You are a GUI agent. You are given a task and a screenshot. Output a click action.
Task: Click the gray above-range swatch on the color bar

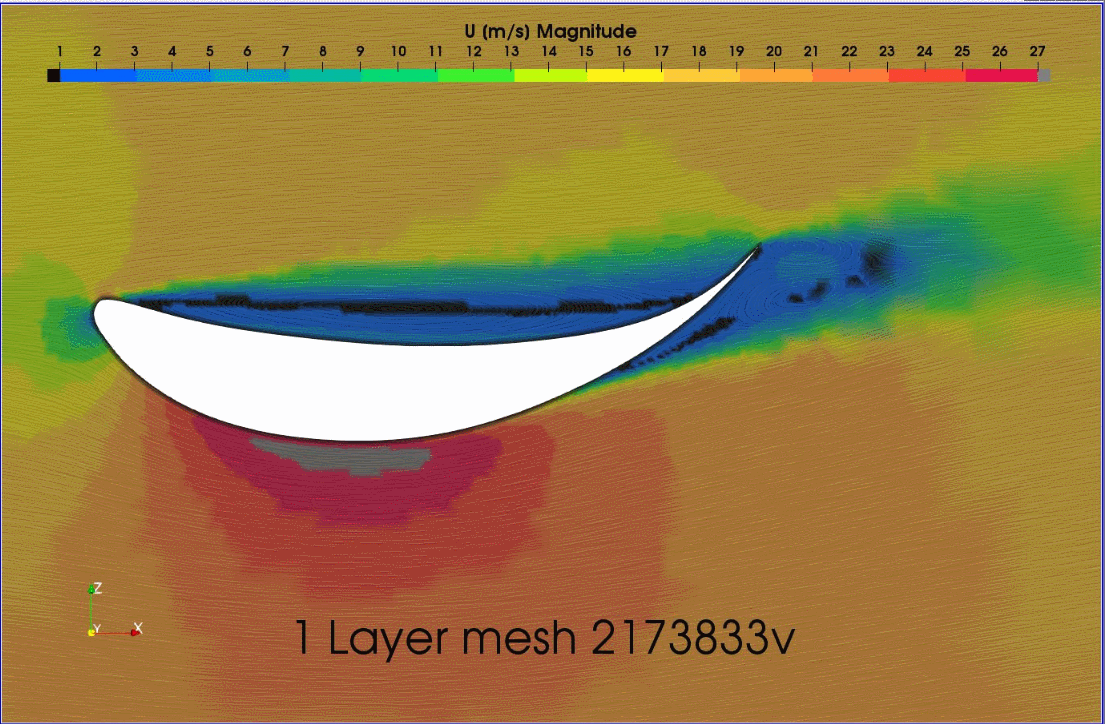point(1044,75)
